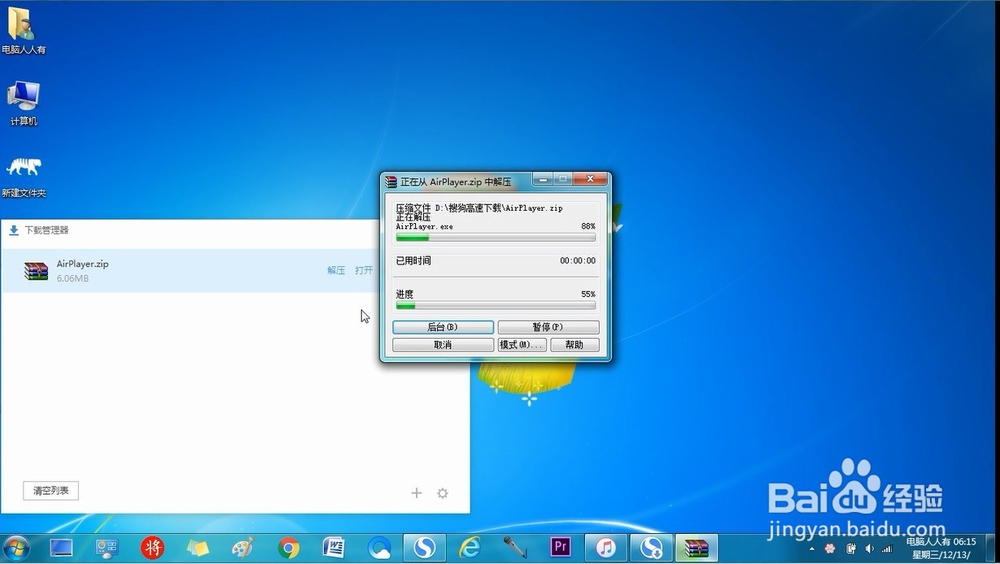Open 模式(M)... mode settings

(x=522, y=345)
